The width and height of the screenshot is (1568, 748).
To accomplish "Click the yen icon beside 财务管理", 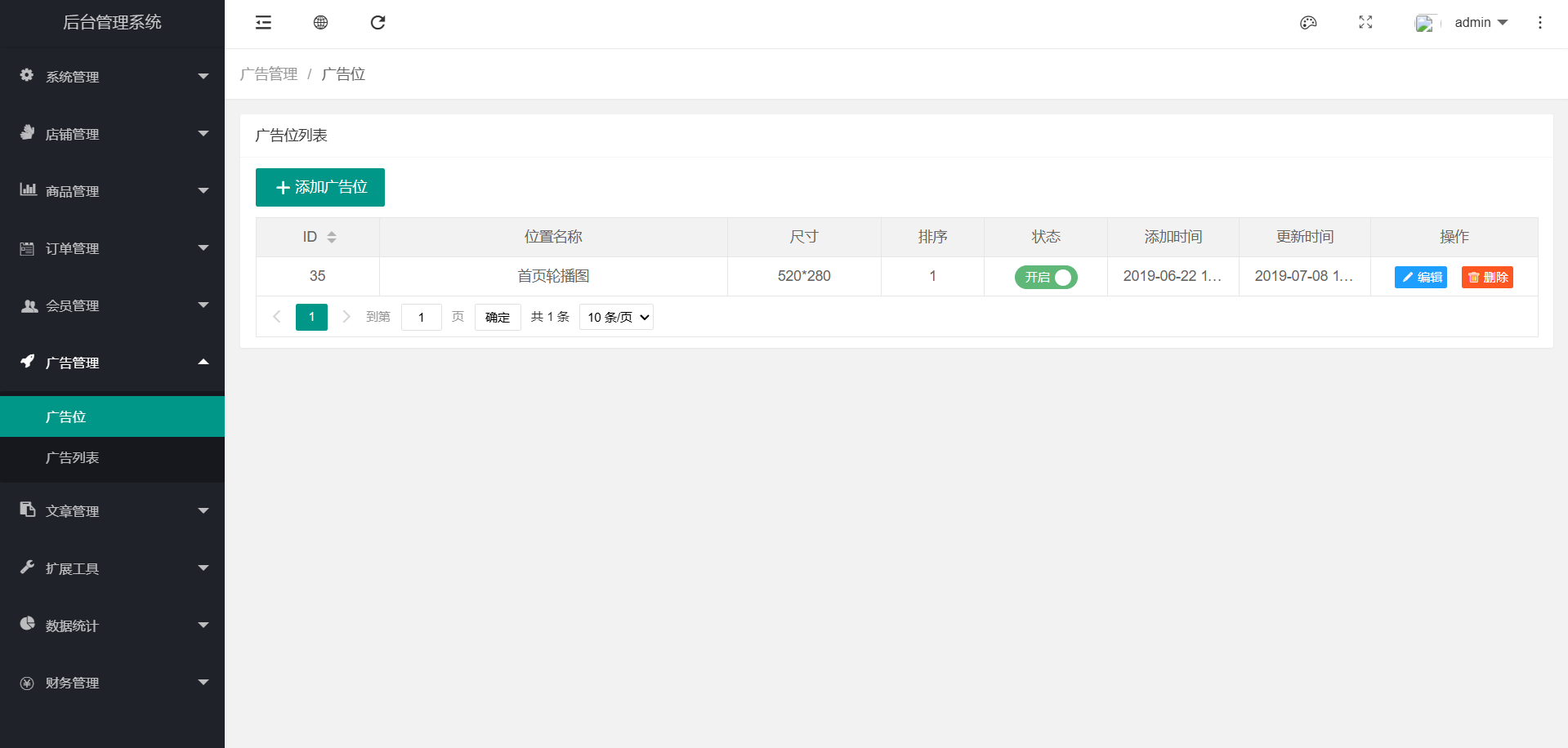I will coord(27,683).
